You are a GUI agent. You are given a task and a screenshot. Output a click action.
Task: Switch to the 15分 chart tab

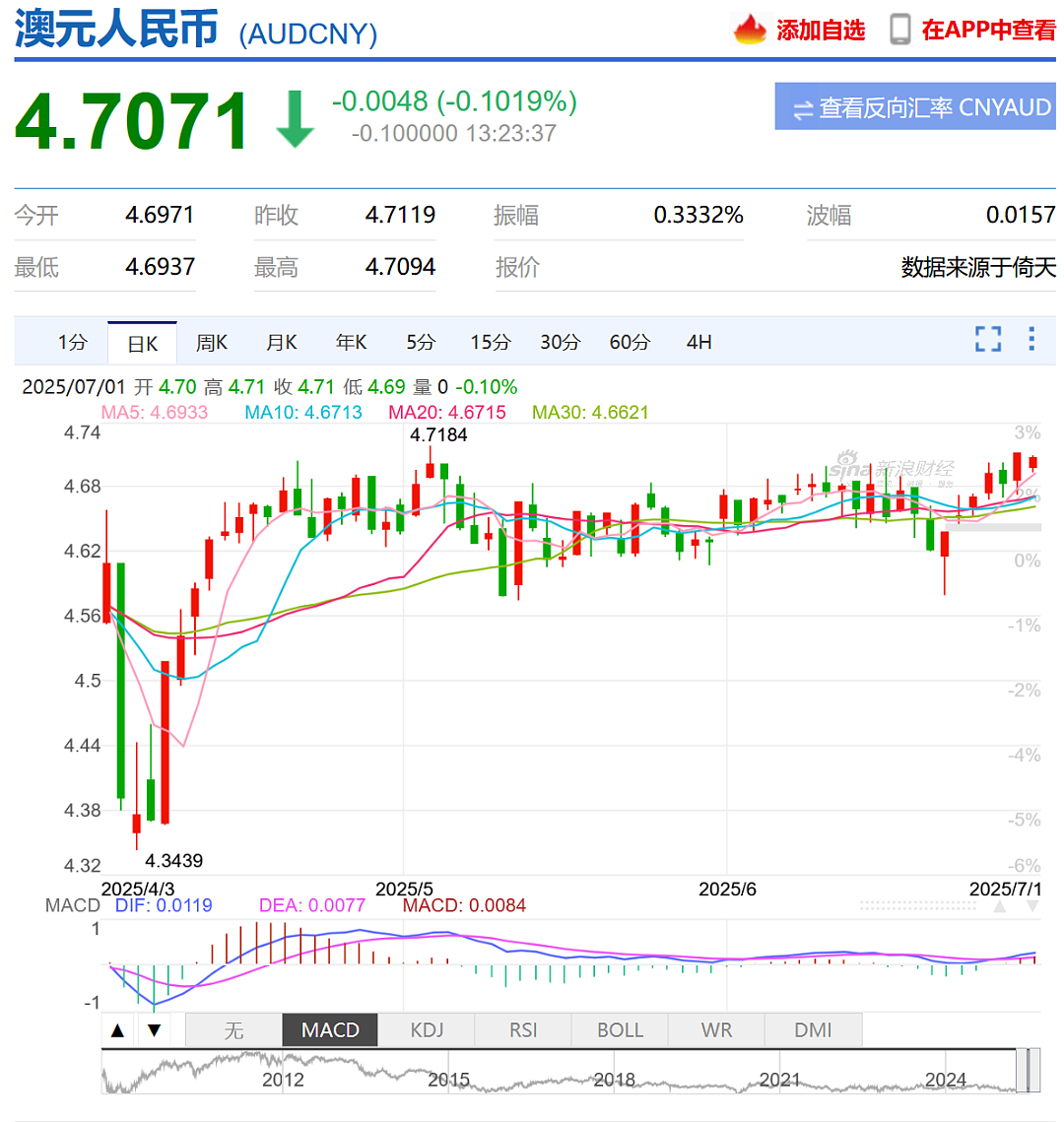coord(491,343)
